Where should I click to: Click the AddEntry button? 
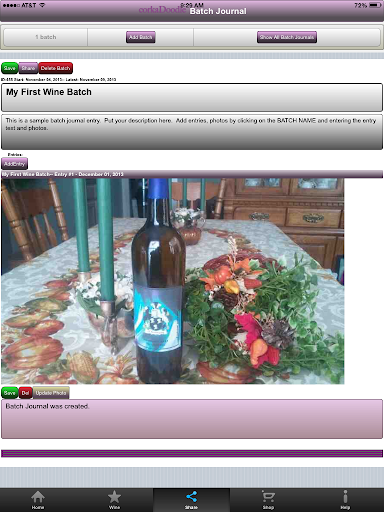pyautogui.click(x=14, y=164)
